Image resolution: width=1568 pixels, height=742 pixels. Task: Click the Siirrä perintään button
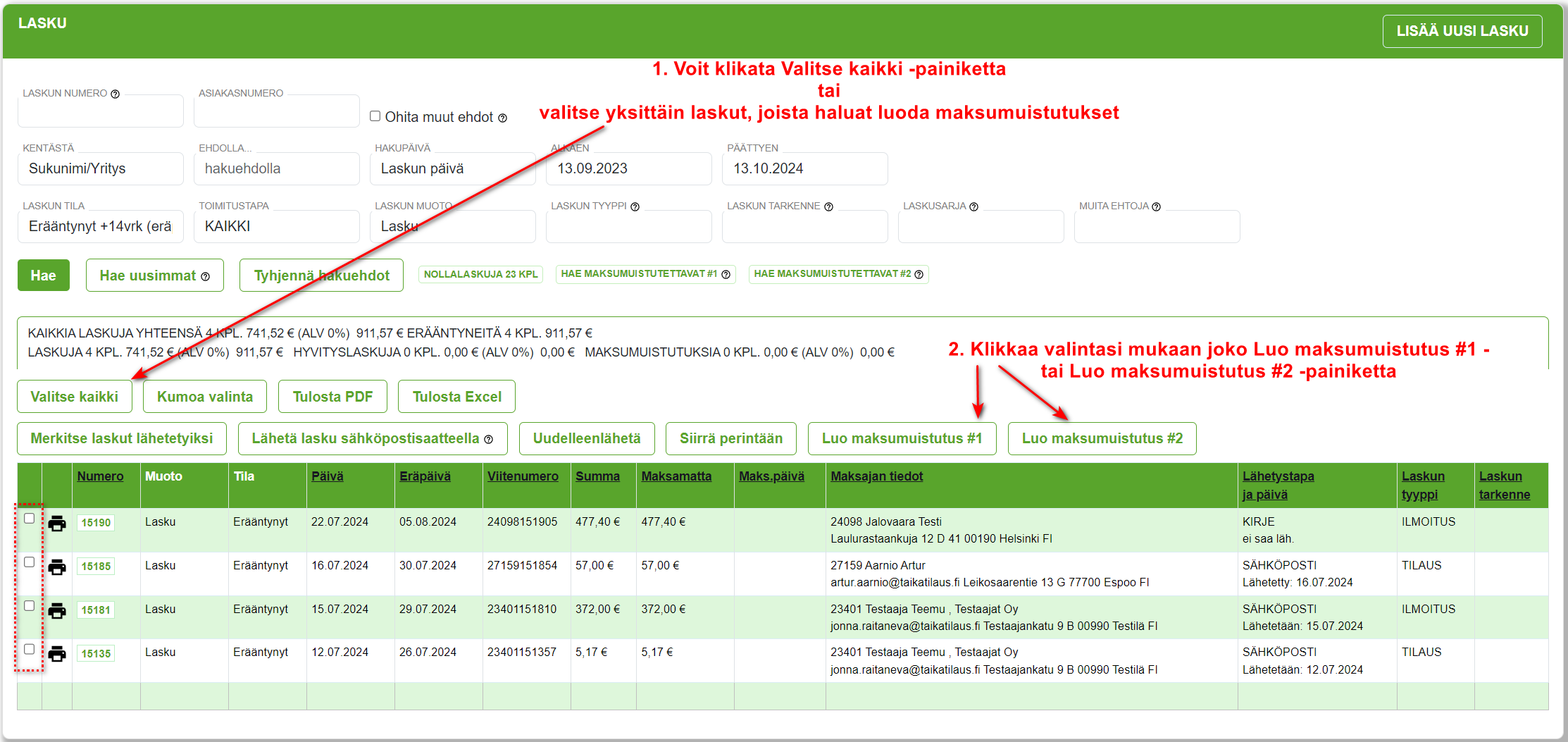[x=731, y=439]
